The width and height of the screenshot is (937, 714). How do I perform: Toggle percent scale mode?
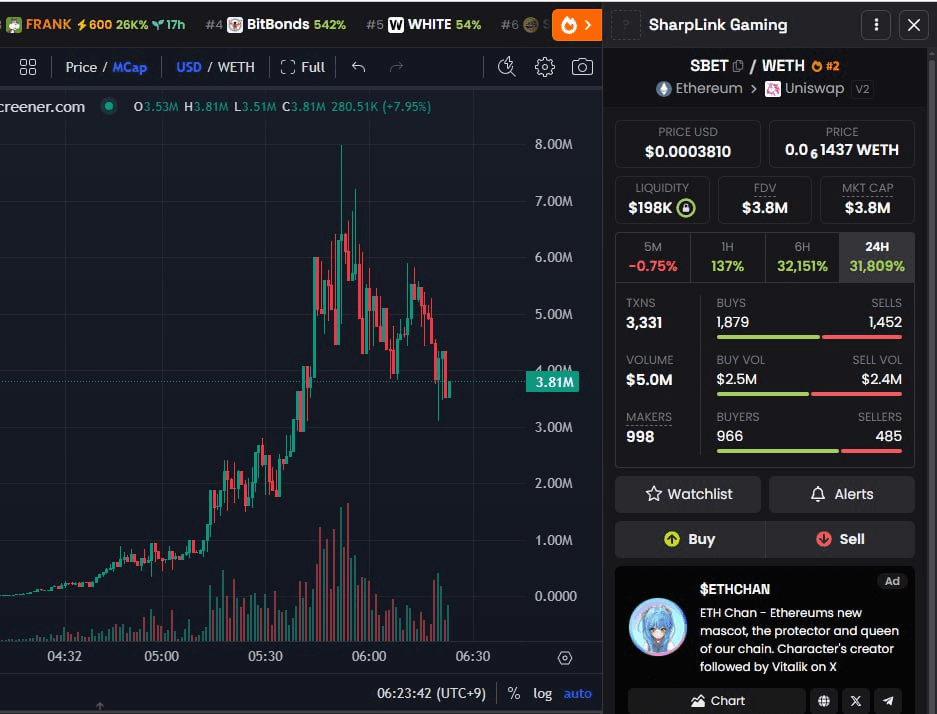(x=513, y=693)
